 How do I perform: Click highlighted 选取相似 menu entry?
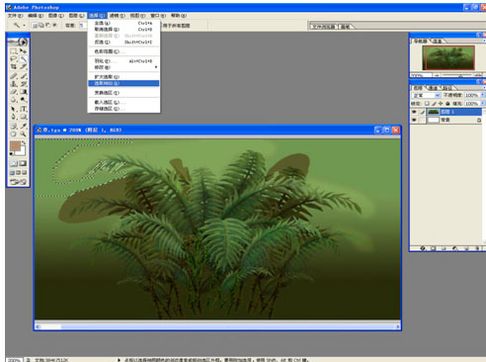(123, 83)
